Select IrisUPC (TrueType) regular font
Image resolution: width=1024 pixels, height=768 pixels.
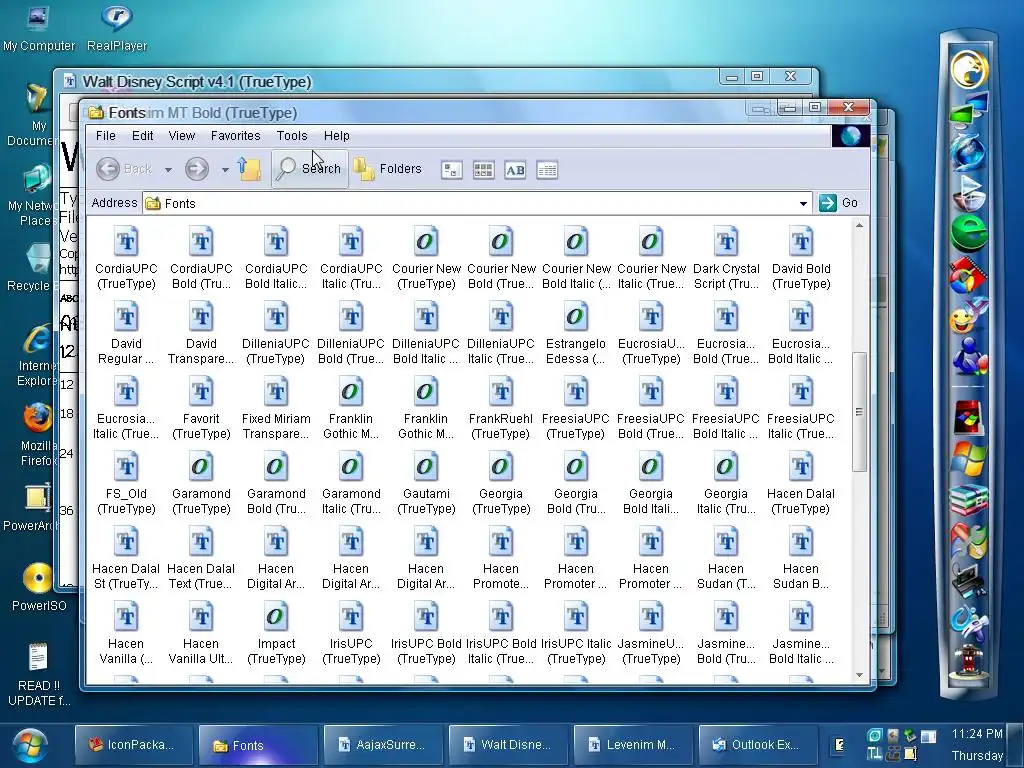click(351, 633)
